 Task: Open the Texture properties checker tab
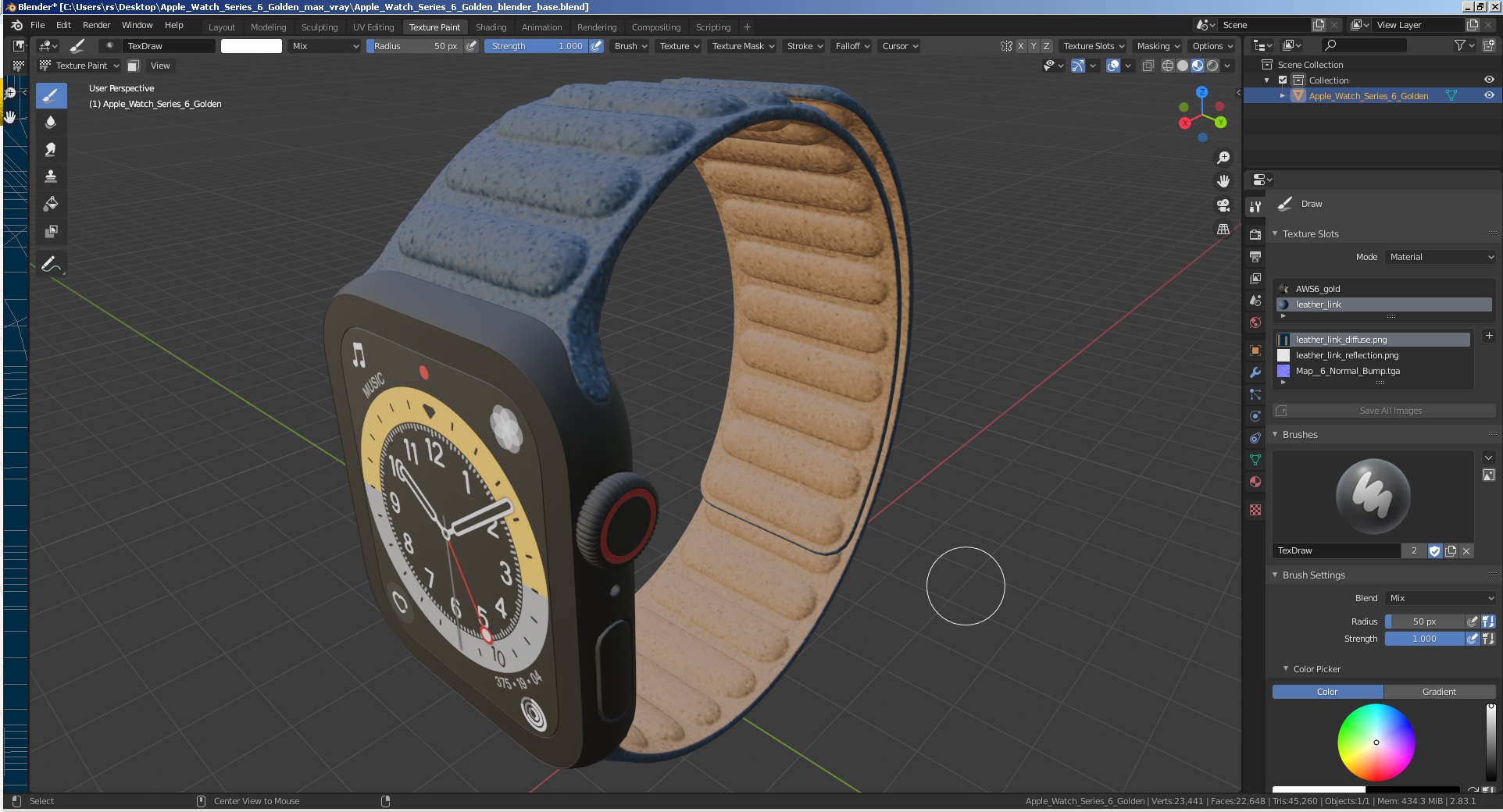click(1255, 510)
